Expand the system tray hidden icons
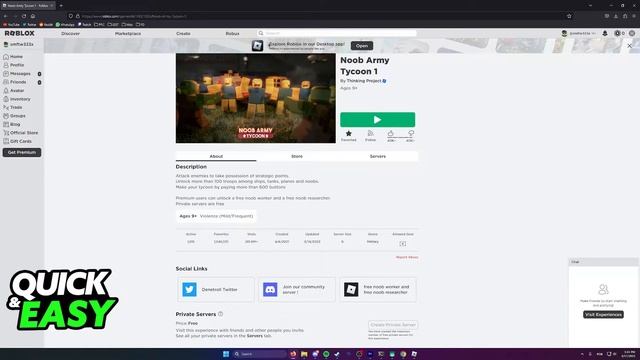640x360 pixels. [x=582, y=354]
